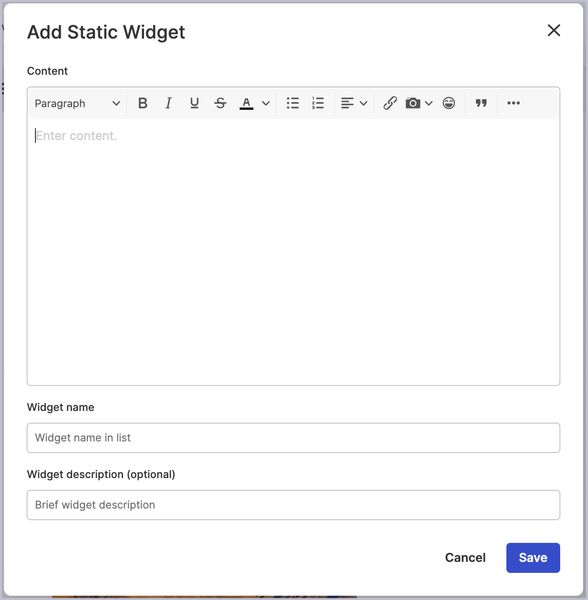Screen dimensions: 588x600
Task: Open the text color dropdown arrow
Action: (x=266, y=103)
